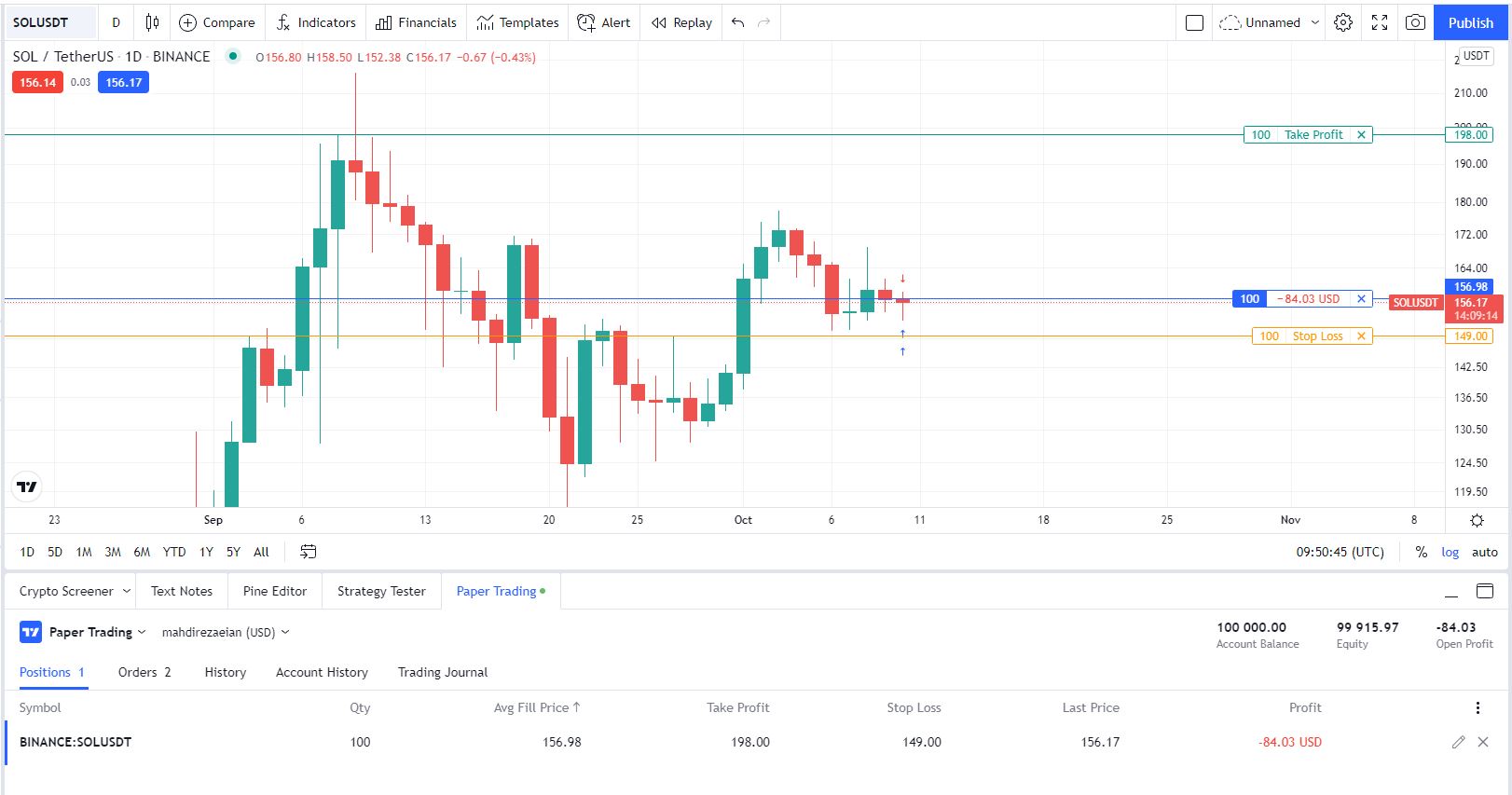
Task: Select the Take Profit order label
Action: click(x=1313, y=134)
